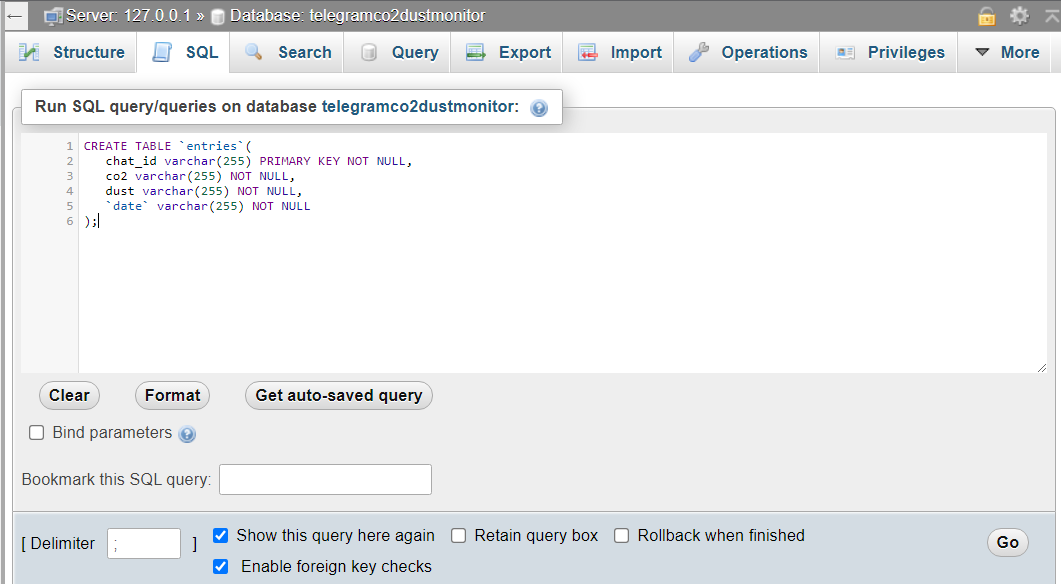The height and width of the screenshot is (584, 1061).
Task: Enable the Retain query box option
Action: click(459, 536)
